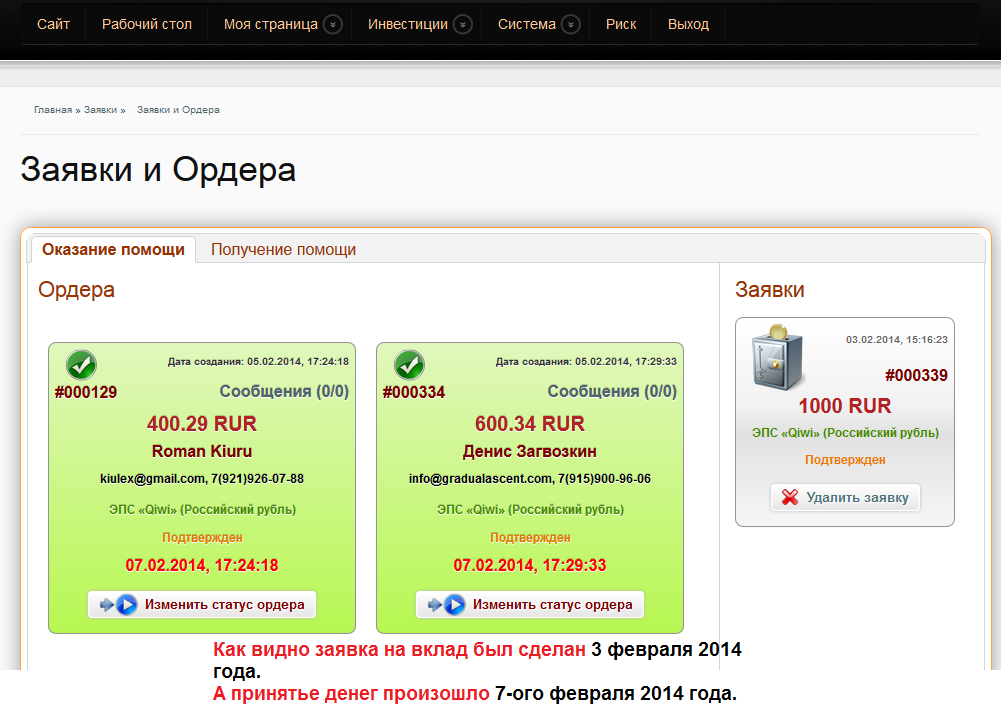
Task: Click the Заявки breadcrumb link
Action: click(x=100, y=110)
